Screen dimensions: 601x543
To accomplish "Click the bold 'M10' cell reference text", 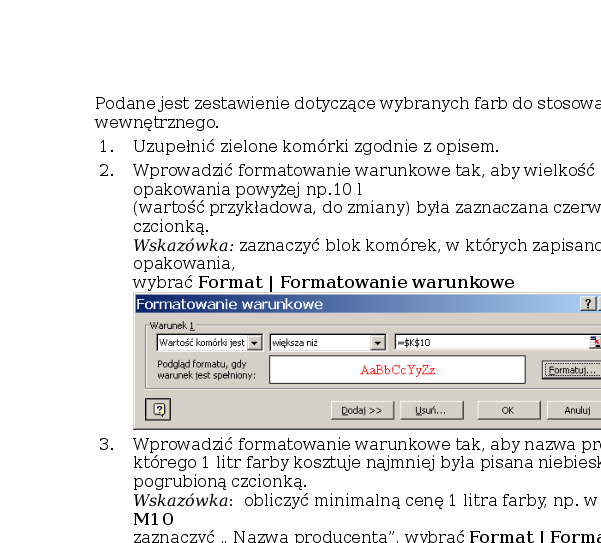I will (x=153, y=520).
